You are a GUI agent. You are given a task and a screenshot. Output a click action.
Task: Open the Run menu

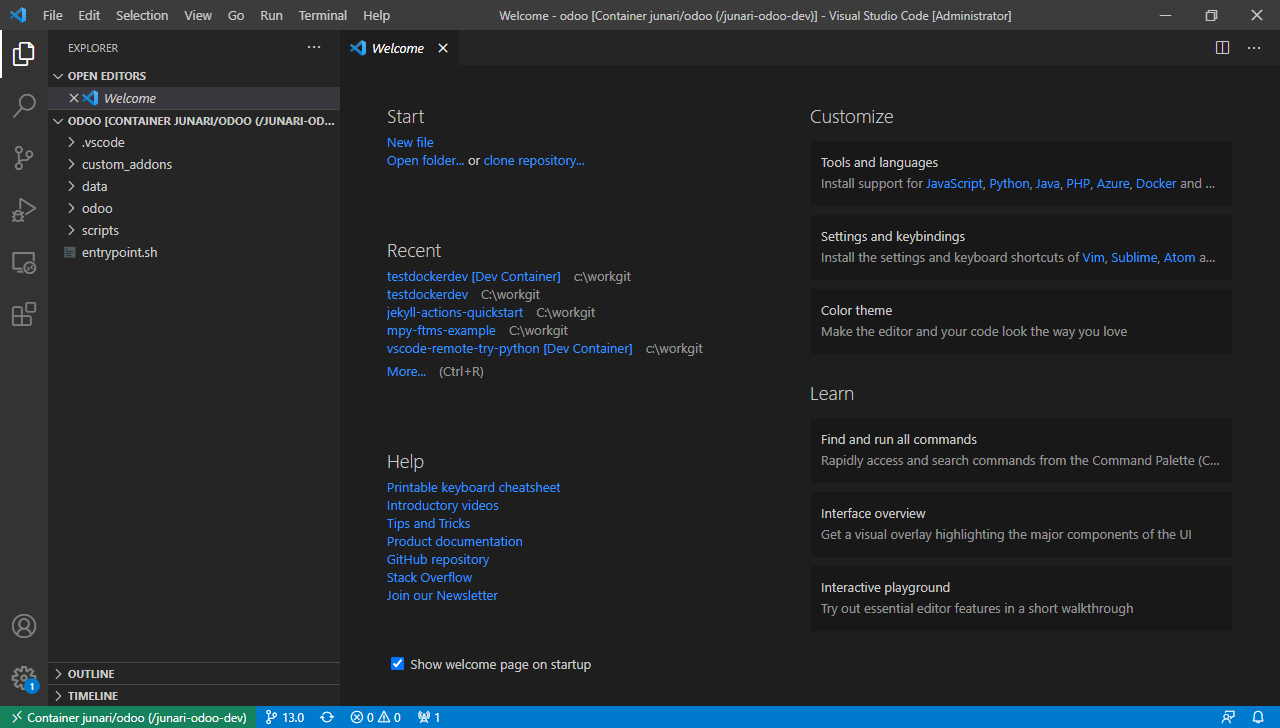[x=271, y=15]
